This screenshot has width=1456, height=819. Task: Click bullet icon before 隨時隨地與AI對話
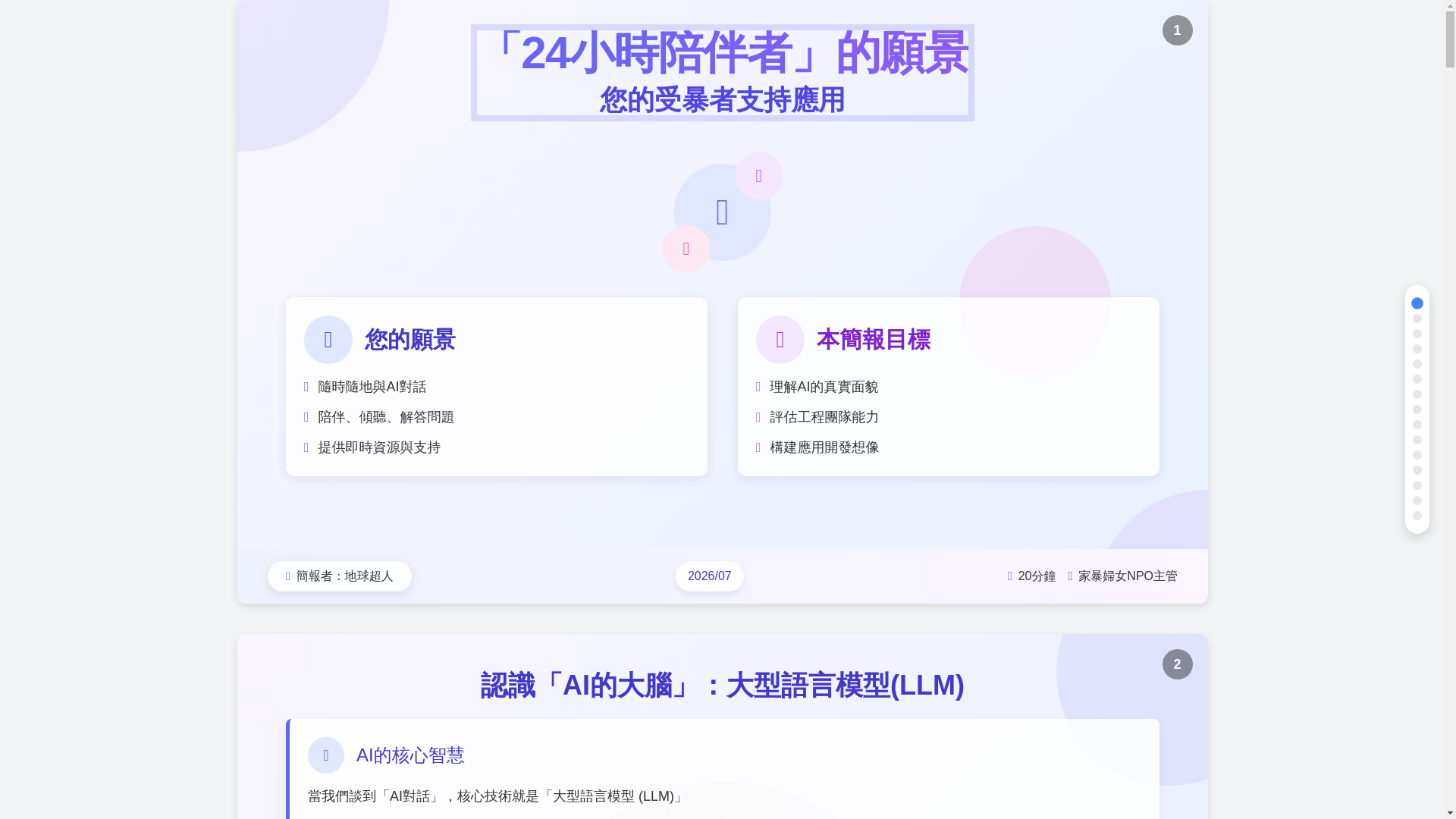[x=306, y=387]
